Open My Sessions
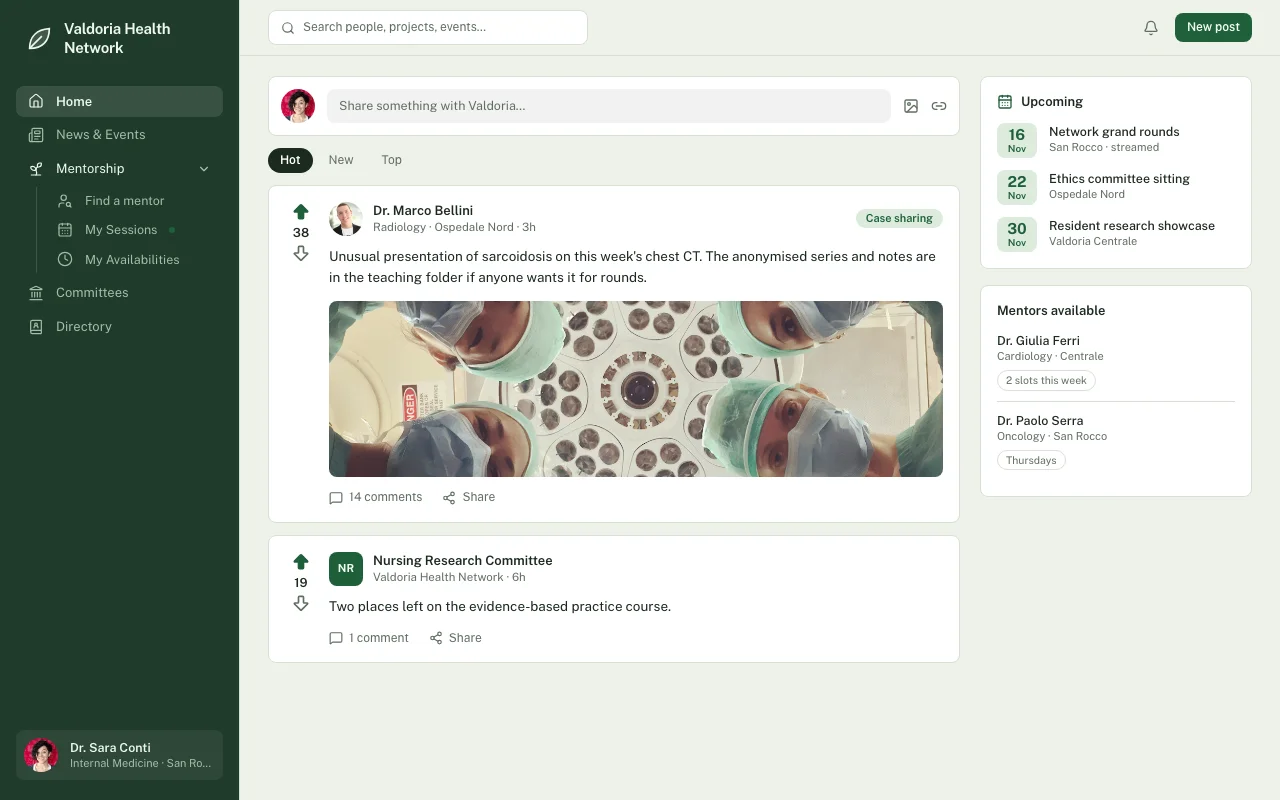This screenshot has width=1280, height=800. pyautogui.click(x=133, y=230)
